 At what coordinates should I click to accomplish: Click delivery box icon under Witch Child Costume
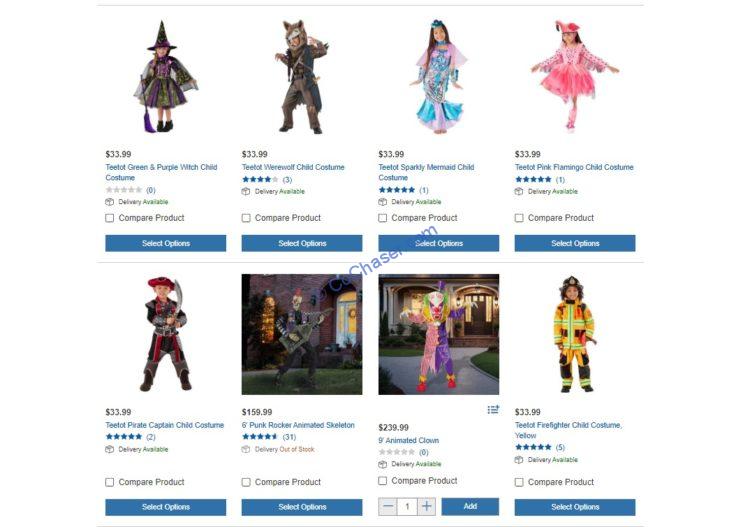[110, 202]
